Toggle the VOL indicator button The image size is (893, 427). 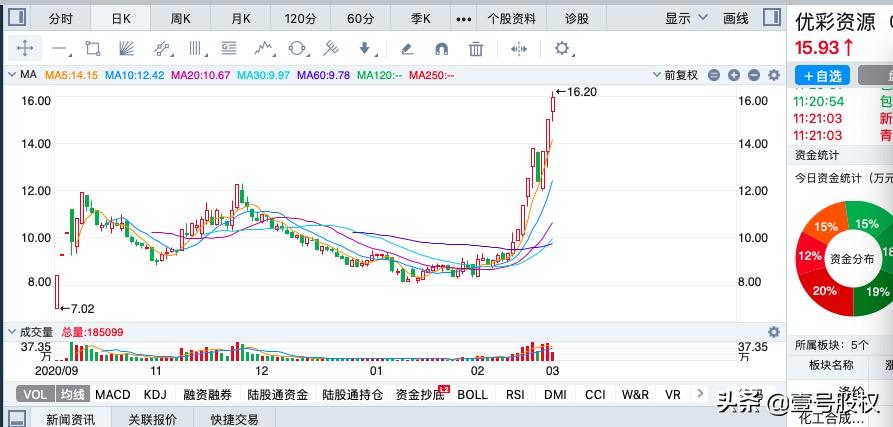coord(34,395)
